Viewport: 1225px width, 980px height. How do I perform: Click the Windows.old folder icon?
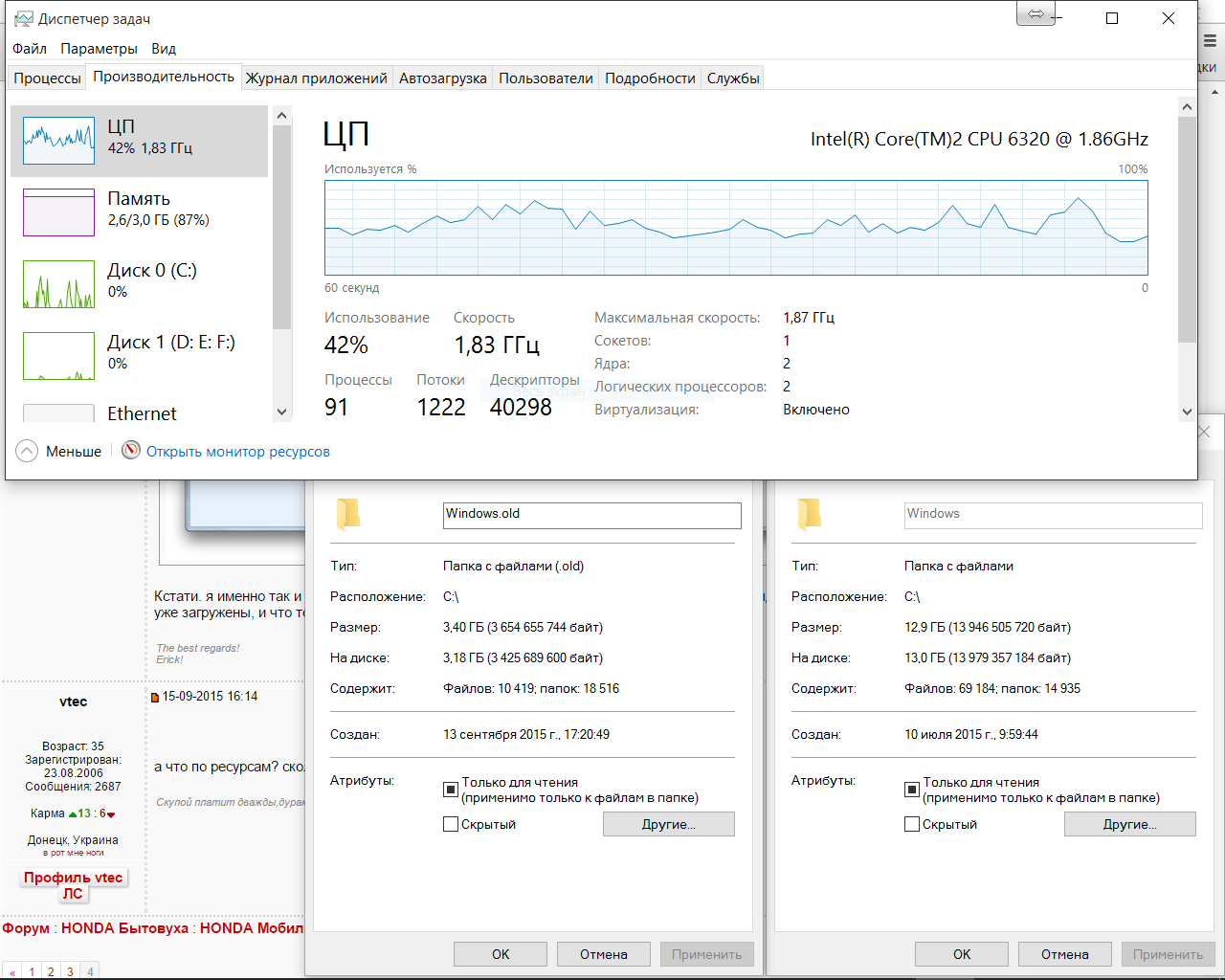(x=347, y=514)
